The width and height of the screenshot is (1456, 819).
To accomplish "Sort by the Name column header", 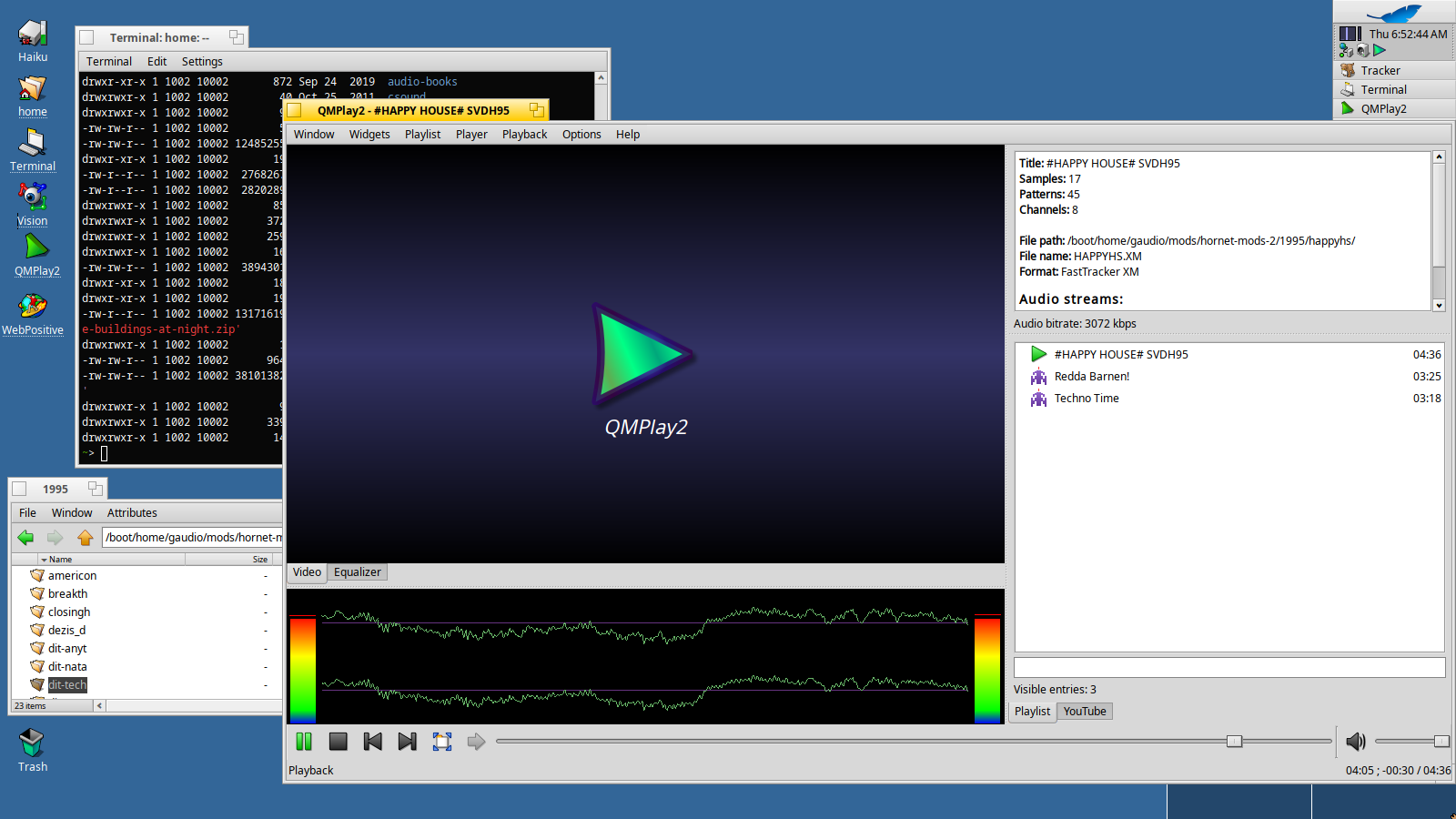I will (111, 559).
